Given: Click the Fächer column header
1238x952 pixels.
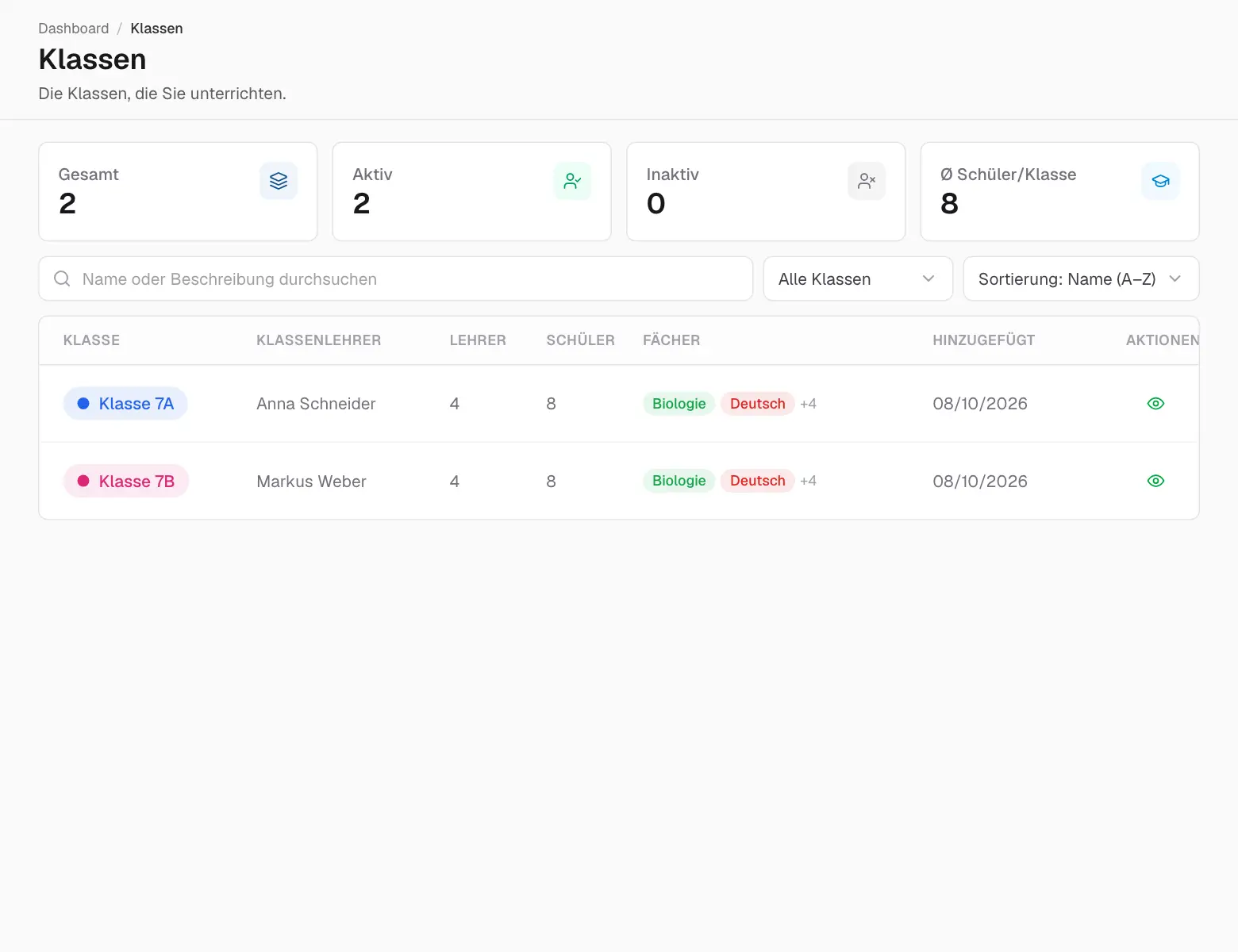Looking at the screenshot, I should pos(671,340).
